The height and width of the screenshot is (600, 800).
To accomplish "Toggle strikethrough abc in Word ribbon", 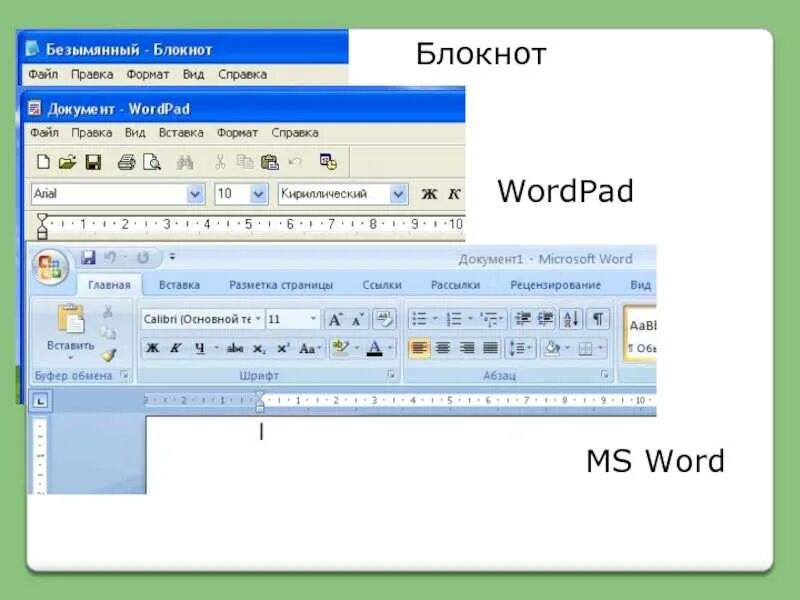I will coord(235,348).
